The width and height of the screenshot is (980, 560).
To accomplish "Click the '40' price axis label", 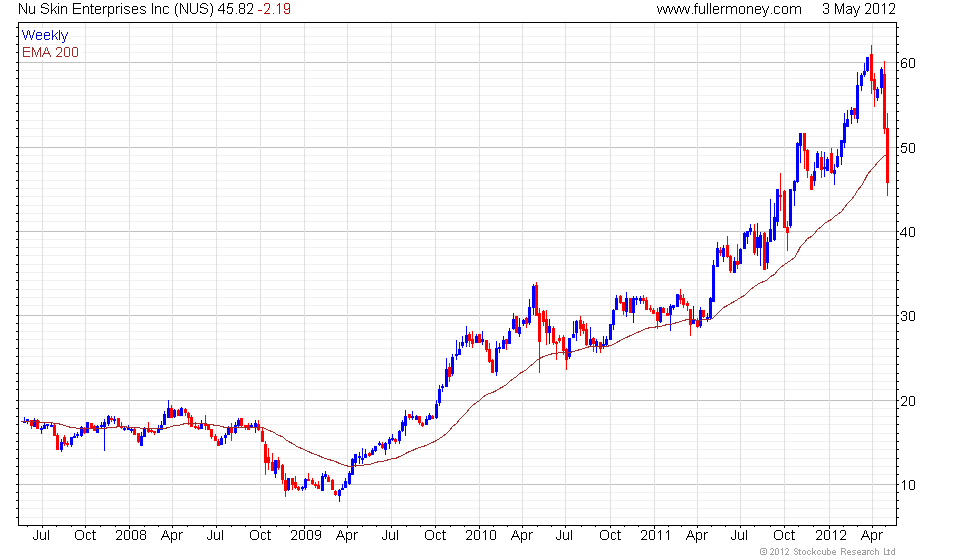I will 908,232.
